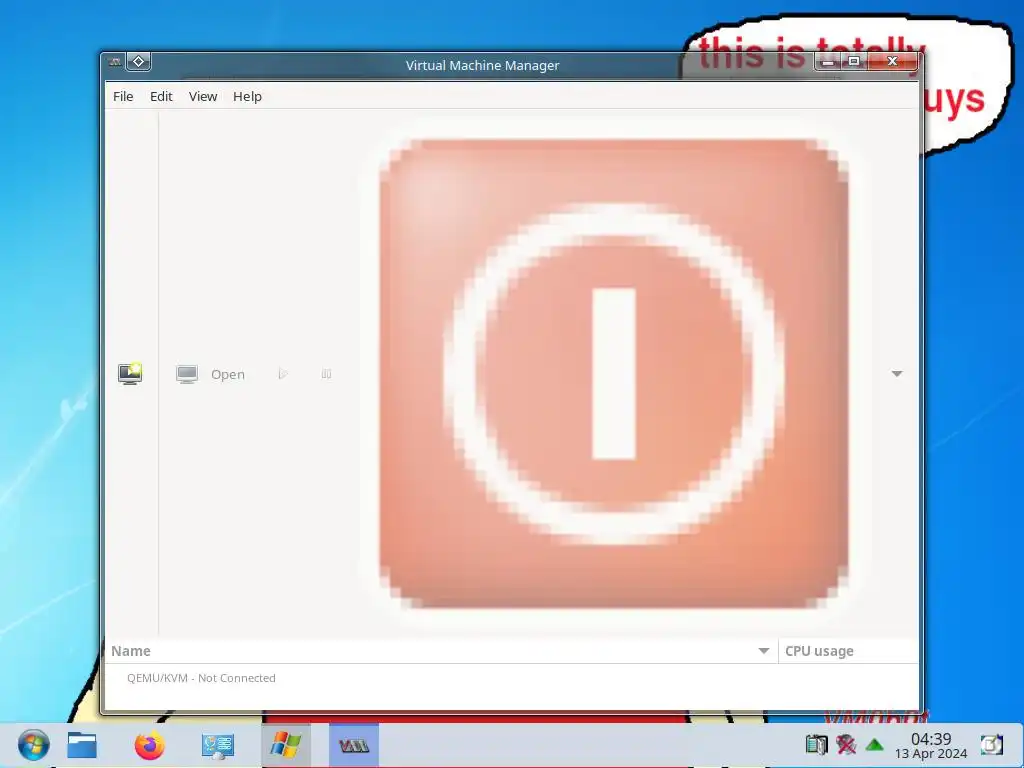
Task: Click the sort arrow in the Name column
Action: [763, 651]
